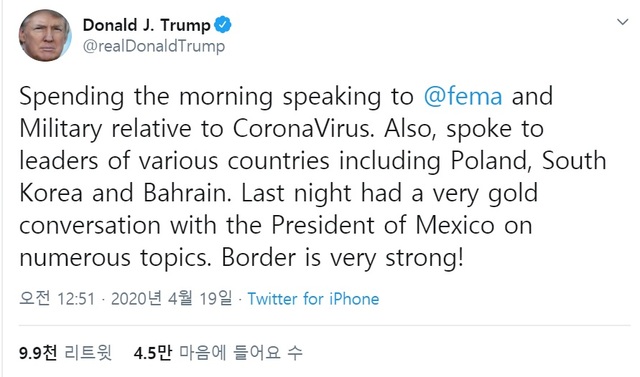Open the @realDonaldTrump handle link

click(x=154, y=46)
